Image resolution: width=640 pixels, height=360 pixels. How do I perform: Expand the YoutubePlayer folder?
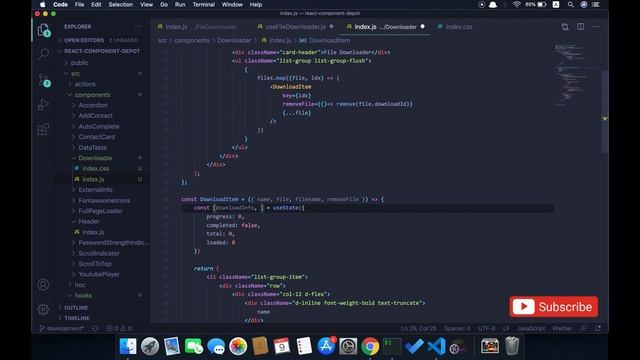point(99,274)
